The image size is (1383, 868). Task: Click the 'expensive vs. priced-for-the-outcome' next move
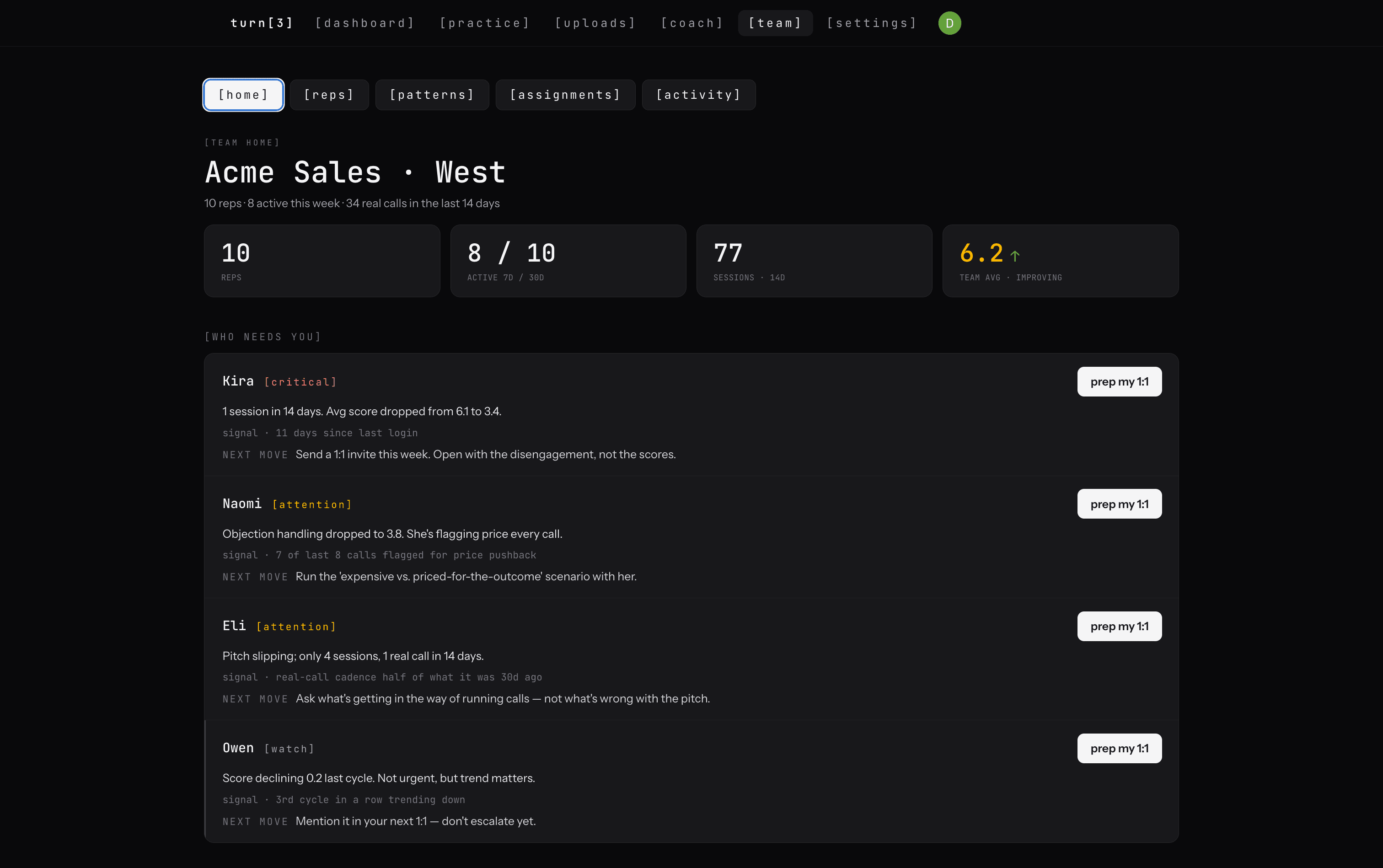tap(466, 576)
